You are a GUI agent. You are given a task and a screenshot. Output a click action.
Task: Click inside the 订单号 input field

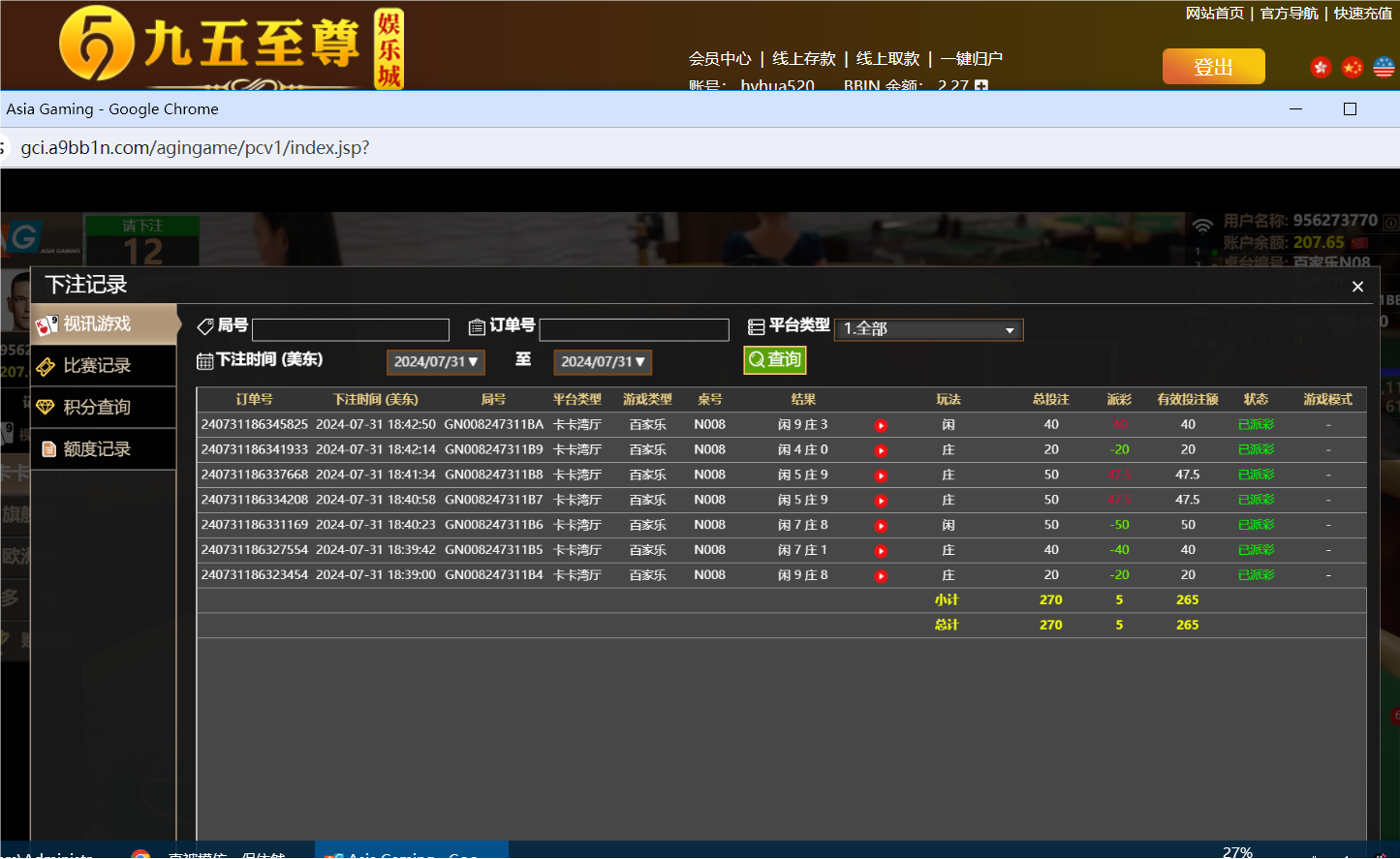point(635,329)
